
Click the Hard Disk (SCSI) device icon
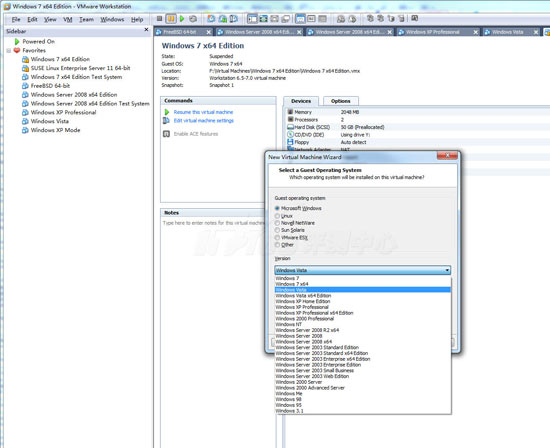290,127
